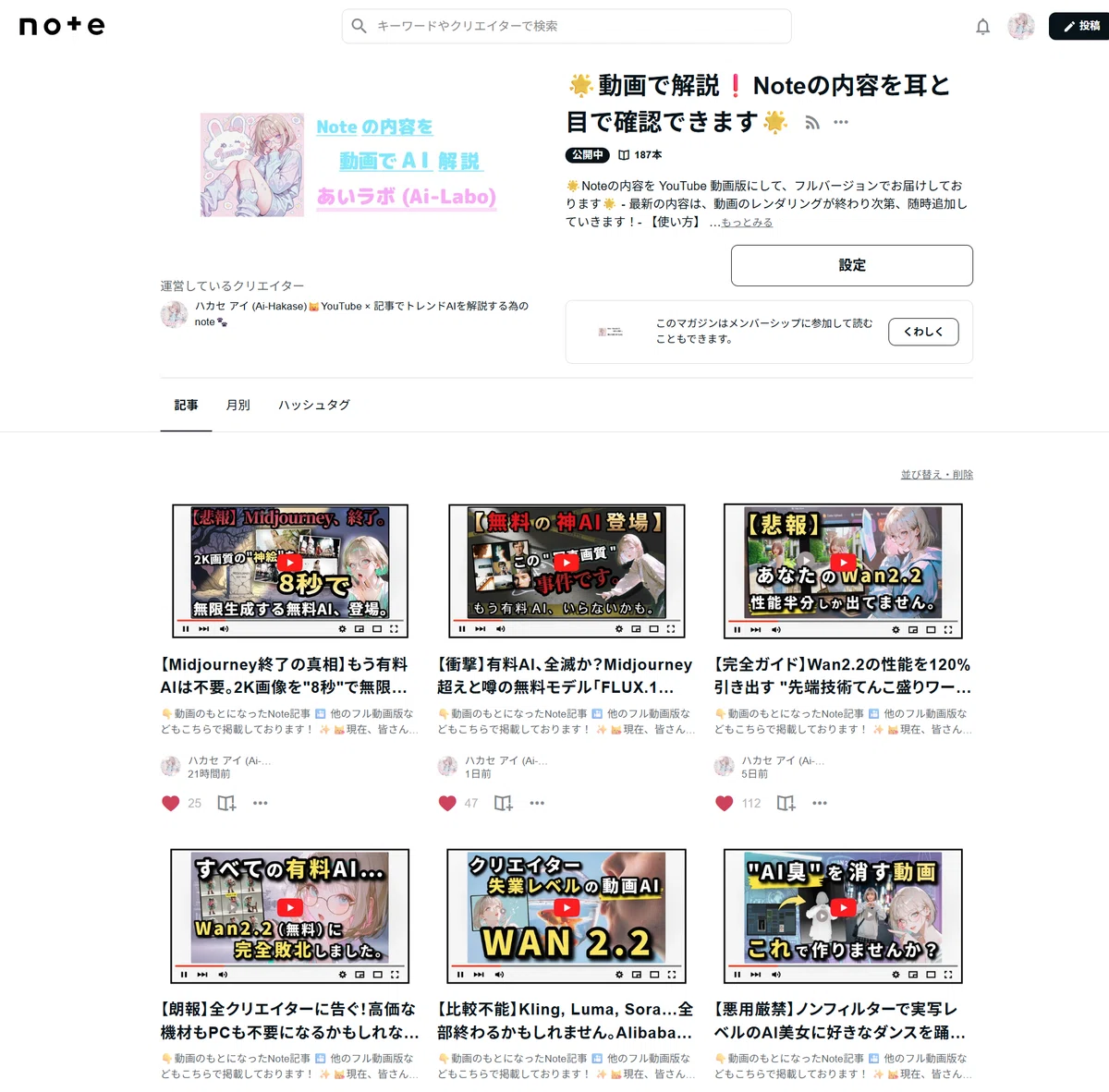Switch to the ハッシュタグ tab

pos(314,405)
